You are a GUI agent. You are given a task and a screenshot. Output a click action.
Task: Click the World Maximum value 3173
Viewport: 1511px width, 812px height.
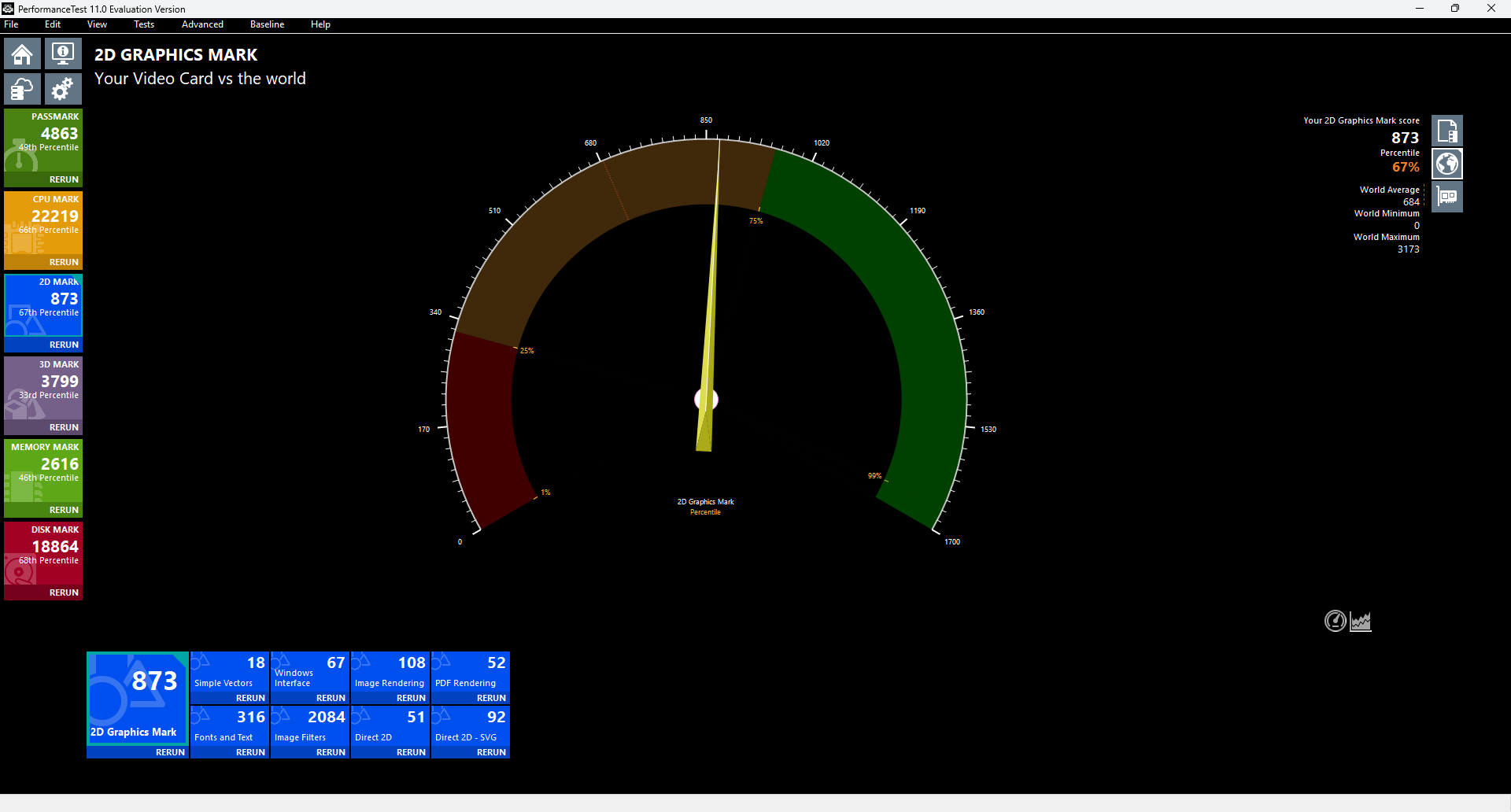[x=1409, y=249]
